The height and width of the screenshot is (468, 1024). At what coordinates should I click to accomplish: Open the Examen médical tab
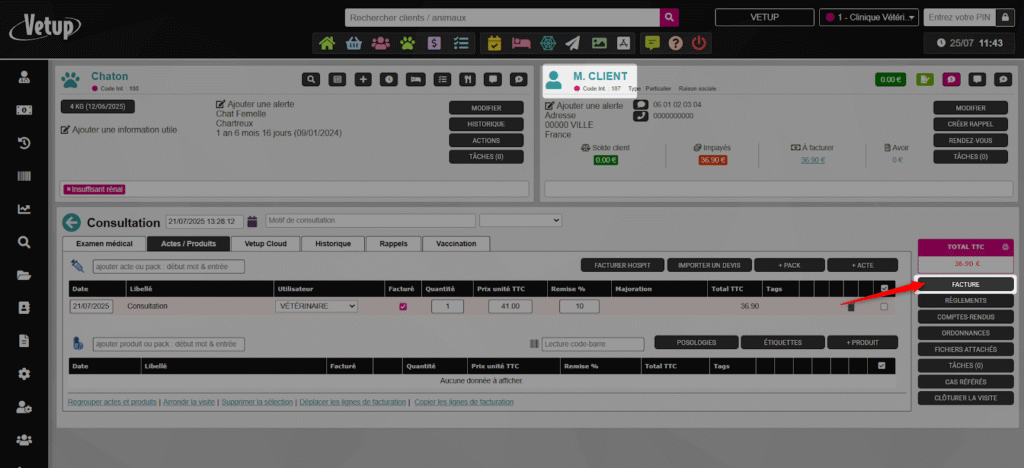(x=104, y=243)
